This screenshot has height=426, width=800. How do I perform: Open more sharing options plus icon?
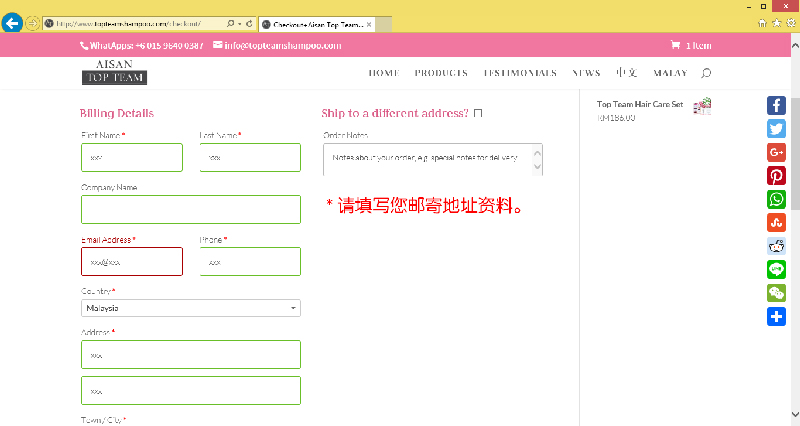pyautogui.click(x=776, y=316)
